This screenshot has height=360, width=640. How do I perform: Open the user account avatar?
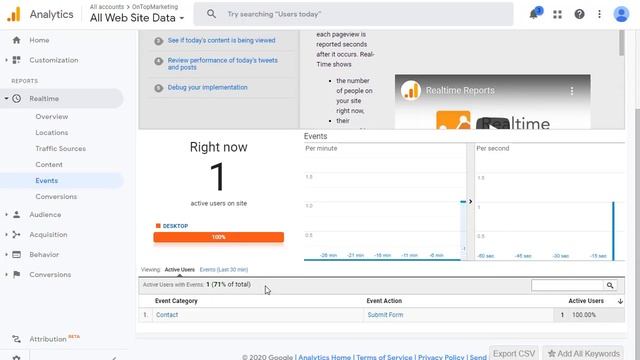pos(621,14)
